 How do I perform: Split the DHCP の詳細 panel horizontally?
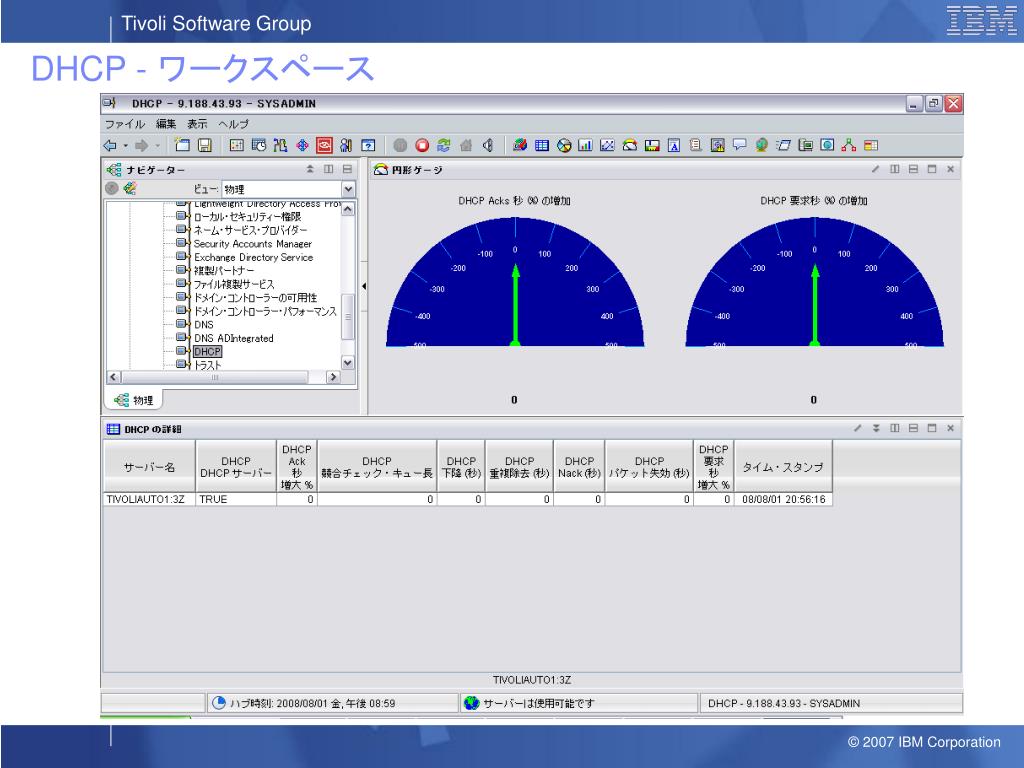point(914,428)
